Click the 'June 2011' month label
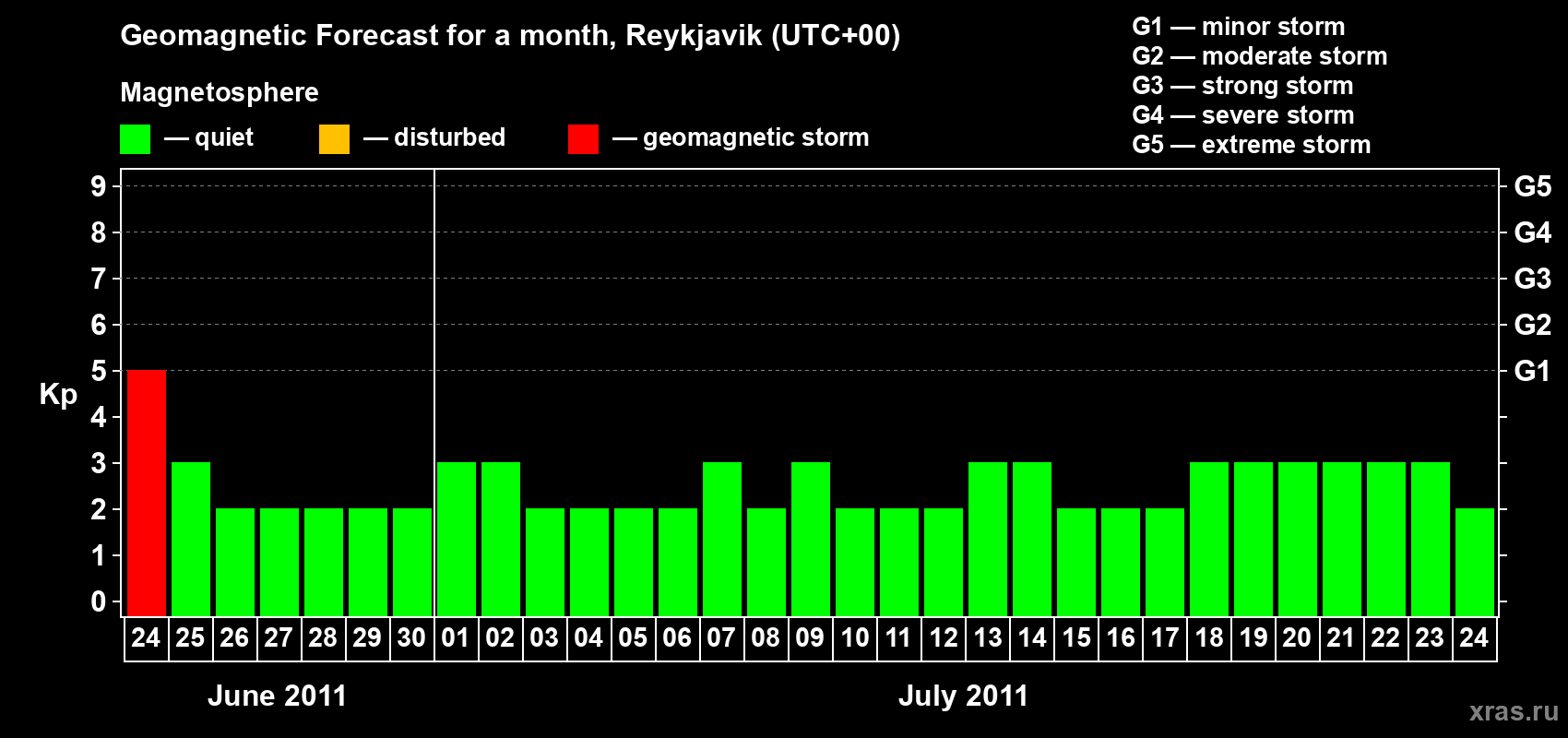 coord(277,696)
